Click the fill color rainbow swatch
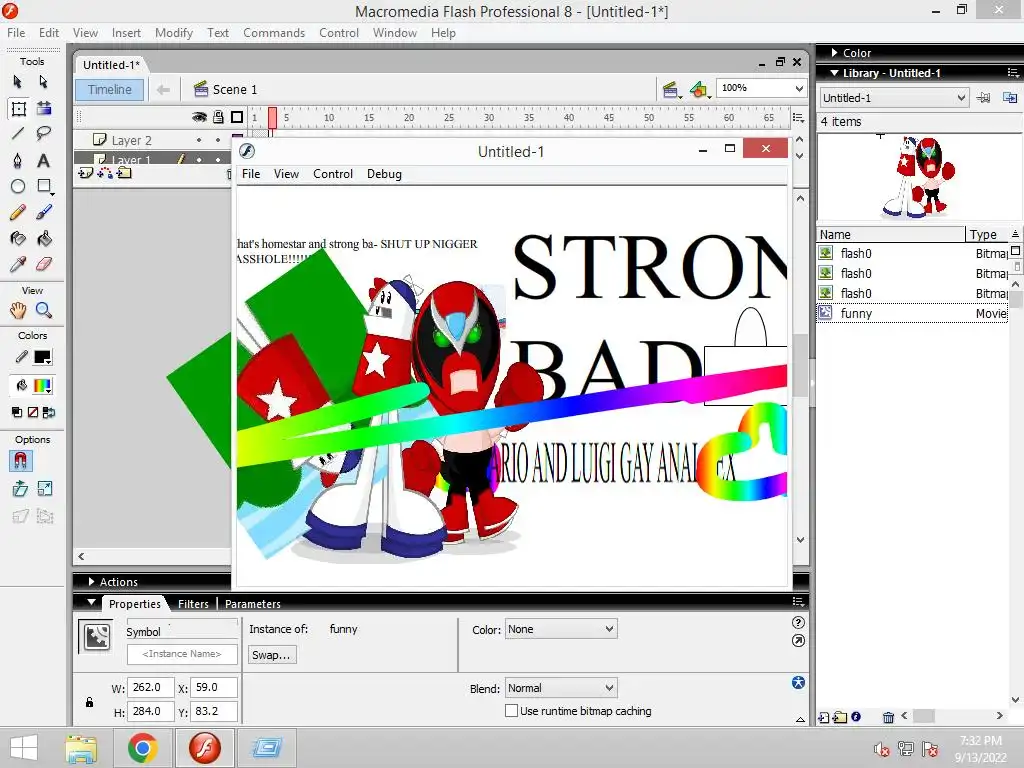This screenshot has width=1024, height=768. (42, 386)
